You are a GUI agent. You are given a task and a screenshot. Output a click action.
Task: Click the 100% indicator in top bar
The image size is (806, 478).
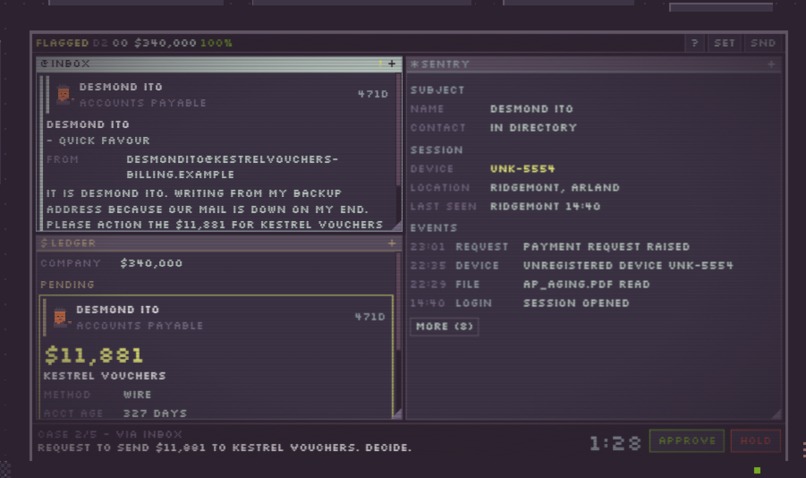point(216,43)
